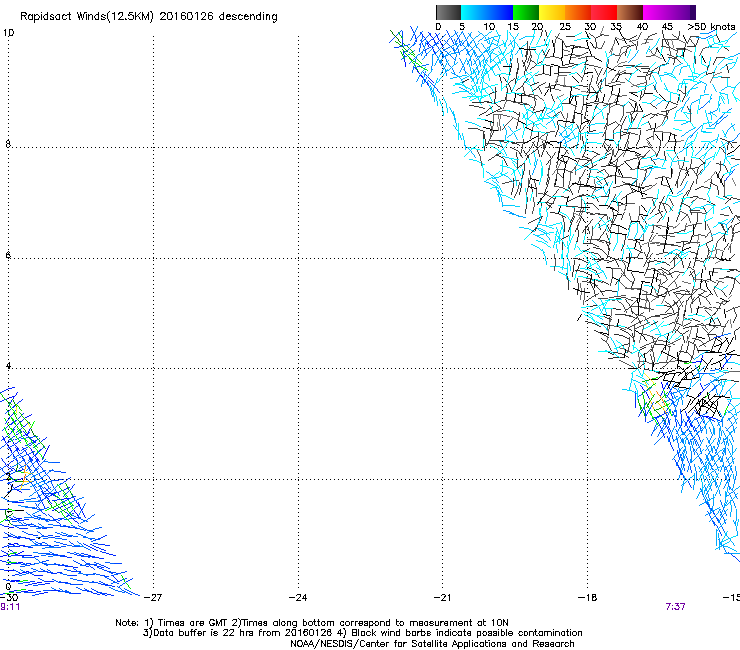This screenshot has width=740, height=650.
Task: Click the longitude label -21
Action: pos(442,598)
